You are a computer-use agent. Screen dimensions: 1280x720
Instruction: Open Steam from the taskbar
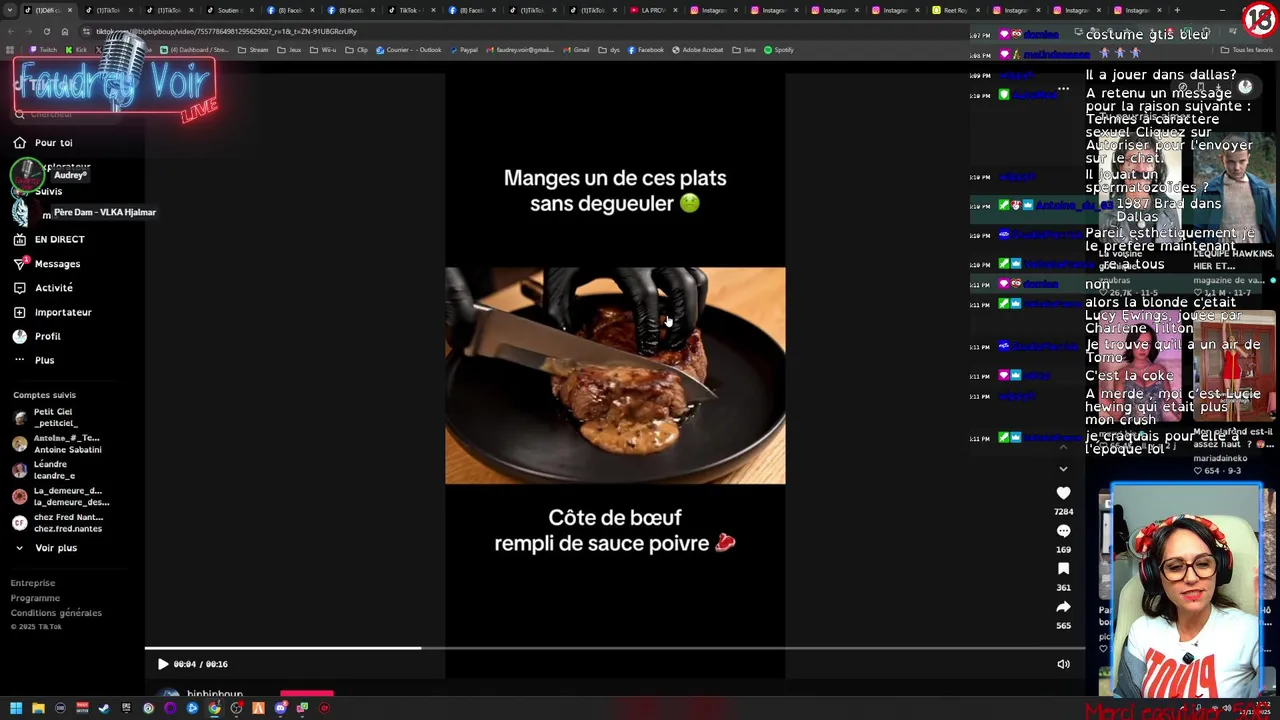[x=104, y=708]
